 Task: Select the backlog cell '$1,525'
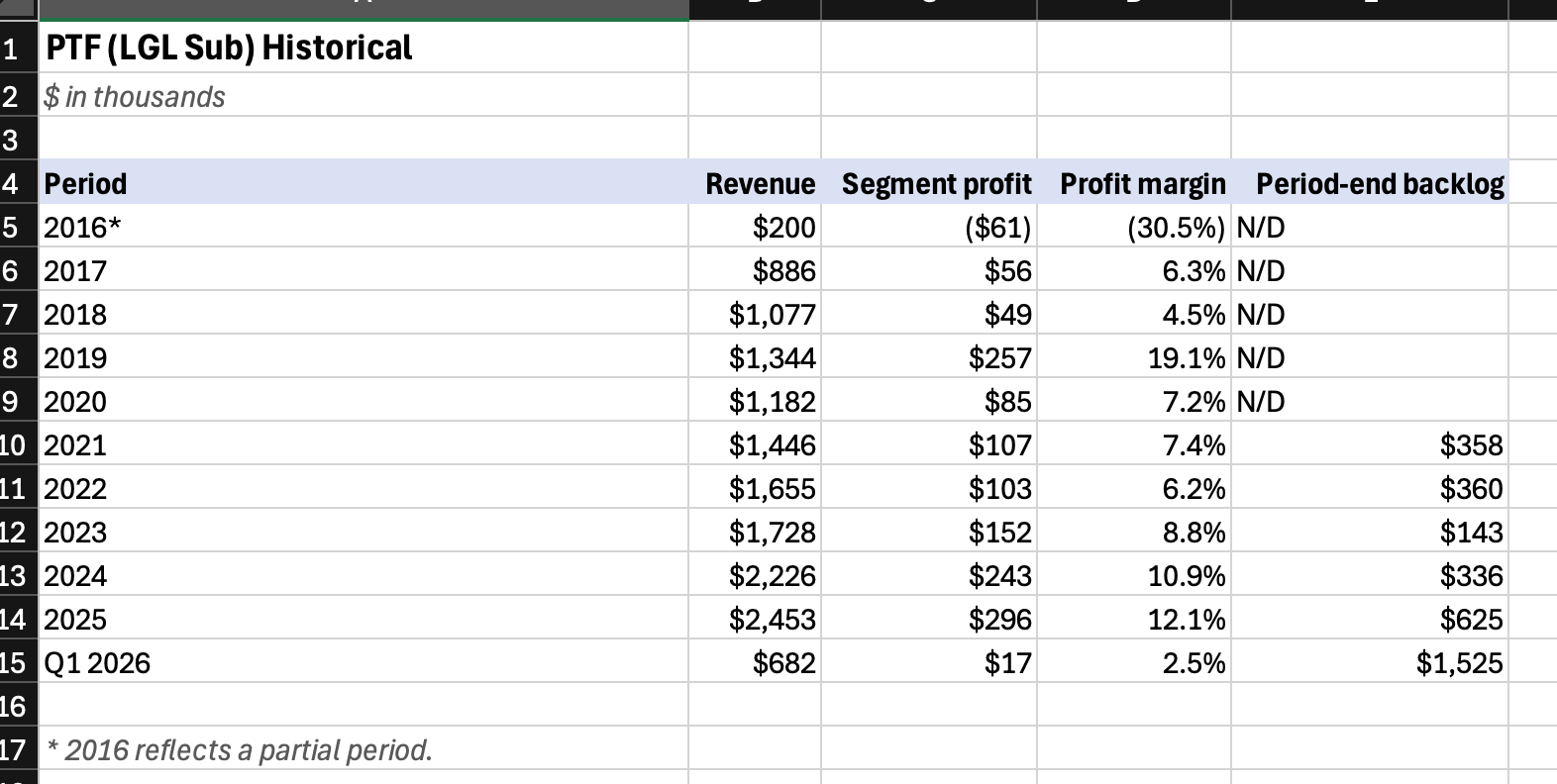coord(1370,662)
